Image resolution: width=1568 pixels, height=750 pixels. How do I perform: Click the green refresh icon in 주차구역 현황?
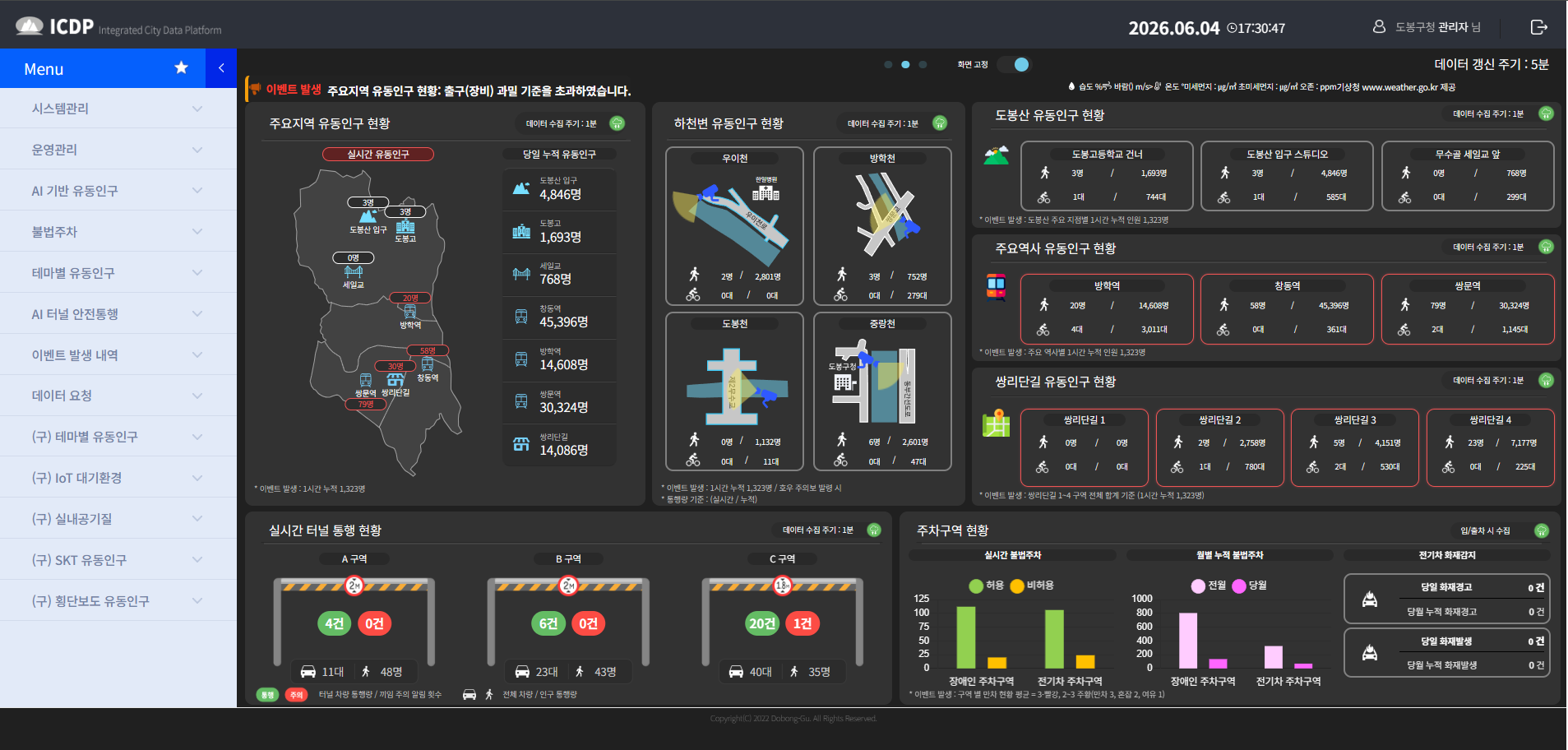pos(1542,531)
